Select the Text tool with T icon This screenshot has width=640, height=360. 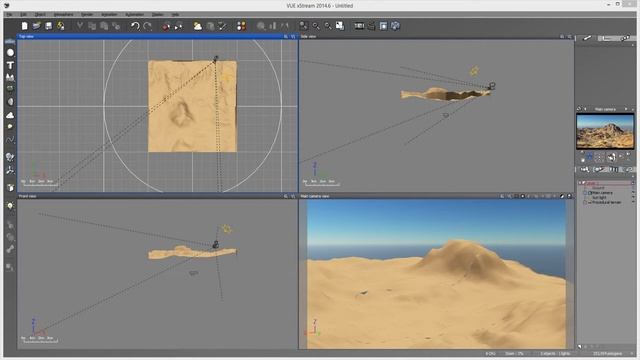pos(10,65)
